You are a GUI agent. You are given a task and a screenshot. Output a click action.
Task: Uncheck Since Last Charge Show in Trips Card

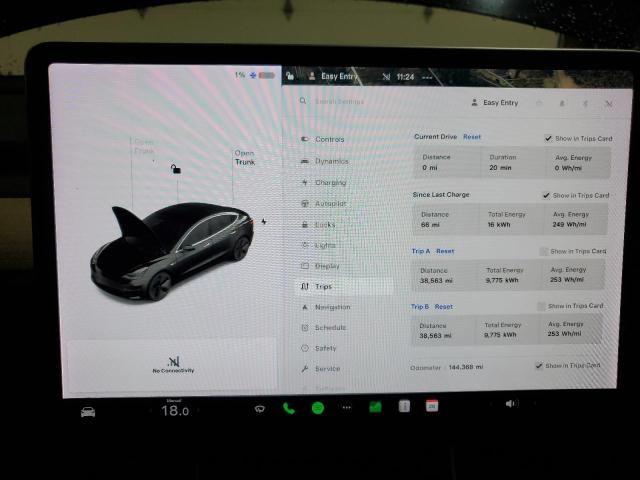click(x=546, y=196)
